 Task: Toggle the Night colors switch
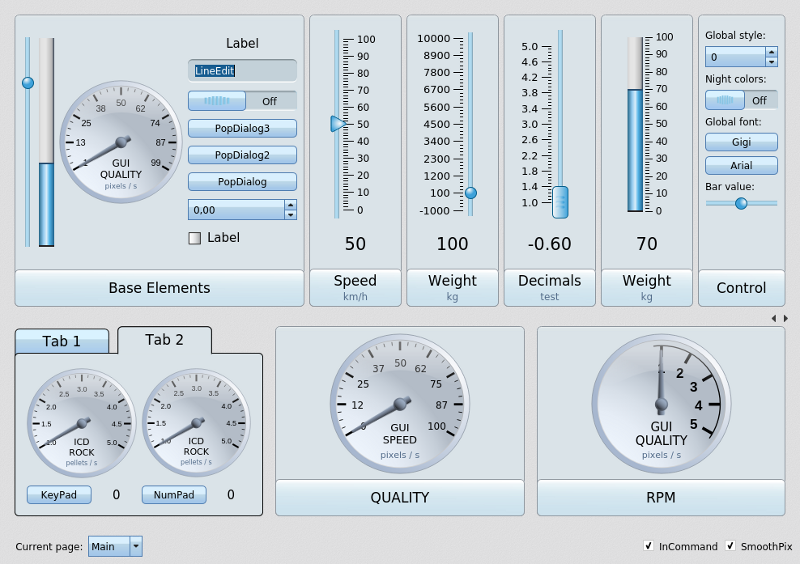[741, 100]
